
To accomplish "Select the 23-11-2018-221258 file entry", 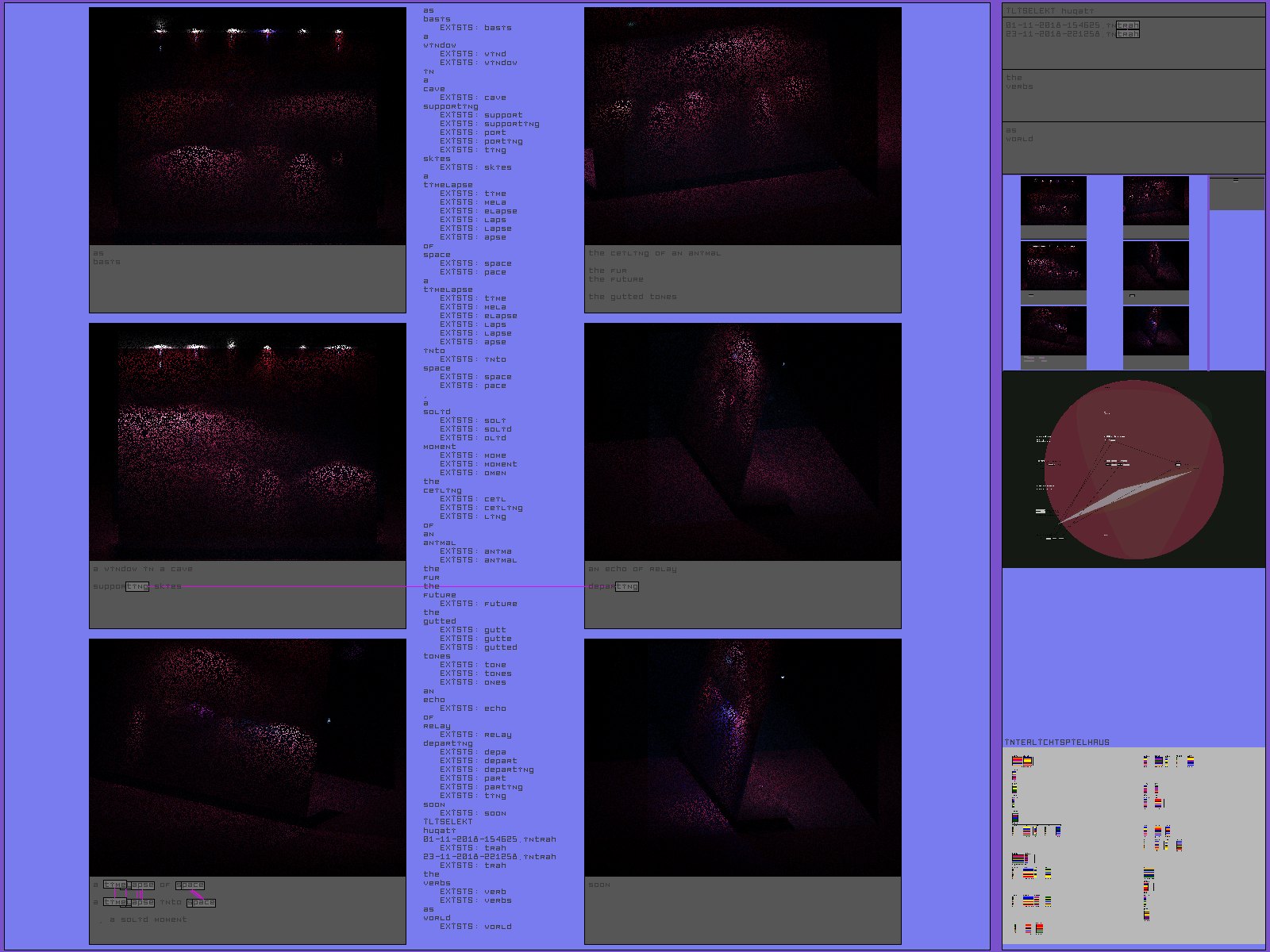I will tap(1053, 34).
